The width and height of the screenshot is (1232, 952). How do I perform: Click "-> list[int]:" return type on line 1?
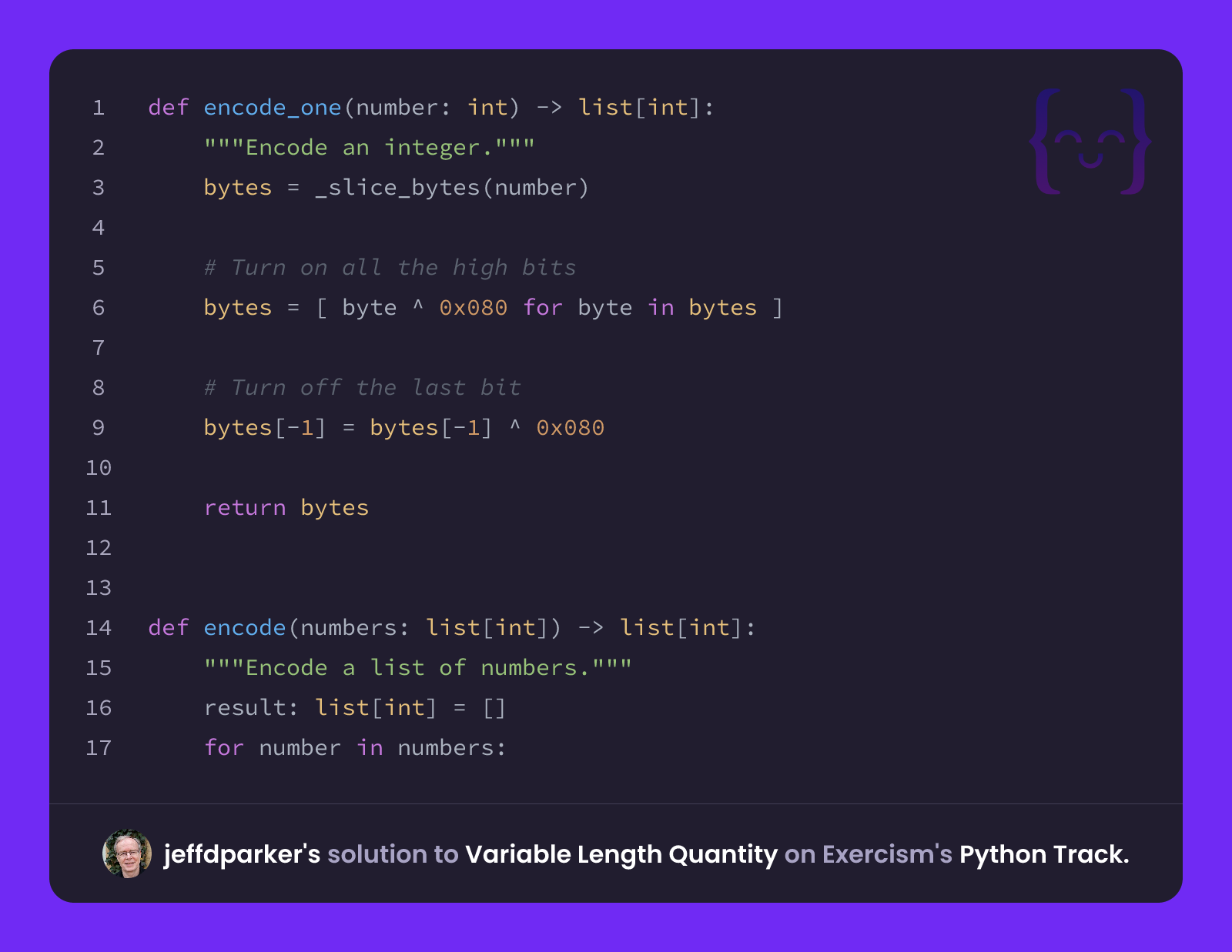(x=625, y=107)
